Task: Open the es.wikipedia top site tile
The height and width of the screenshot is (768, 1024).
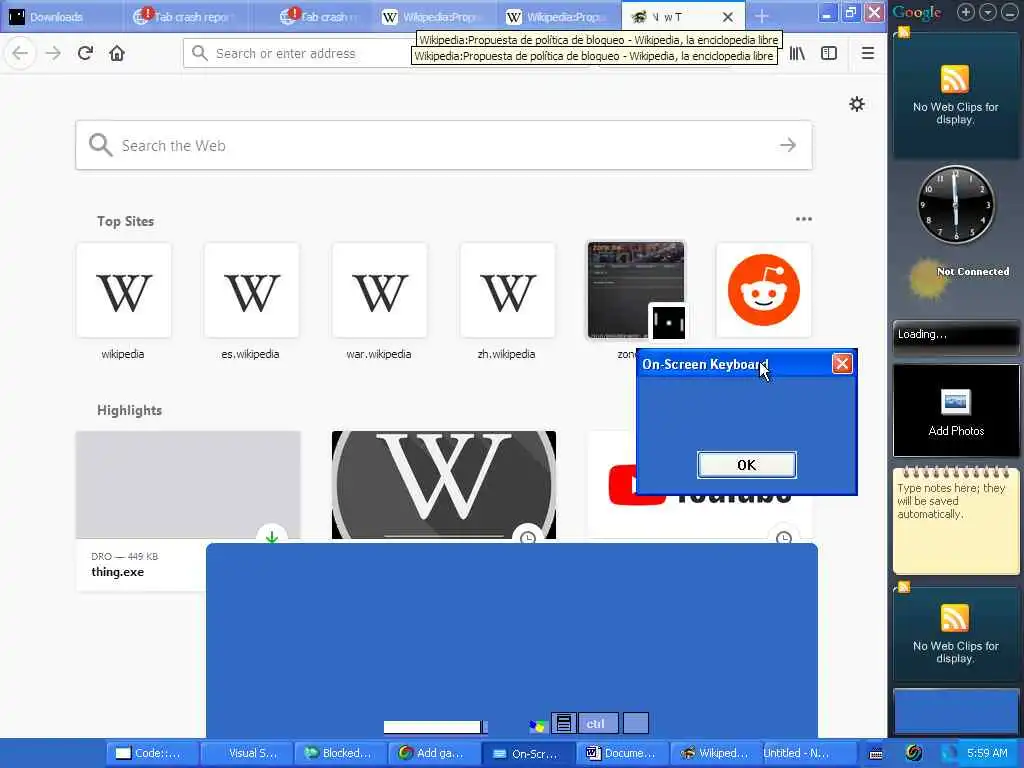Action: tap(251, 290)
